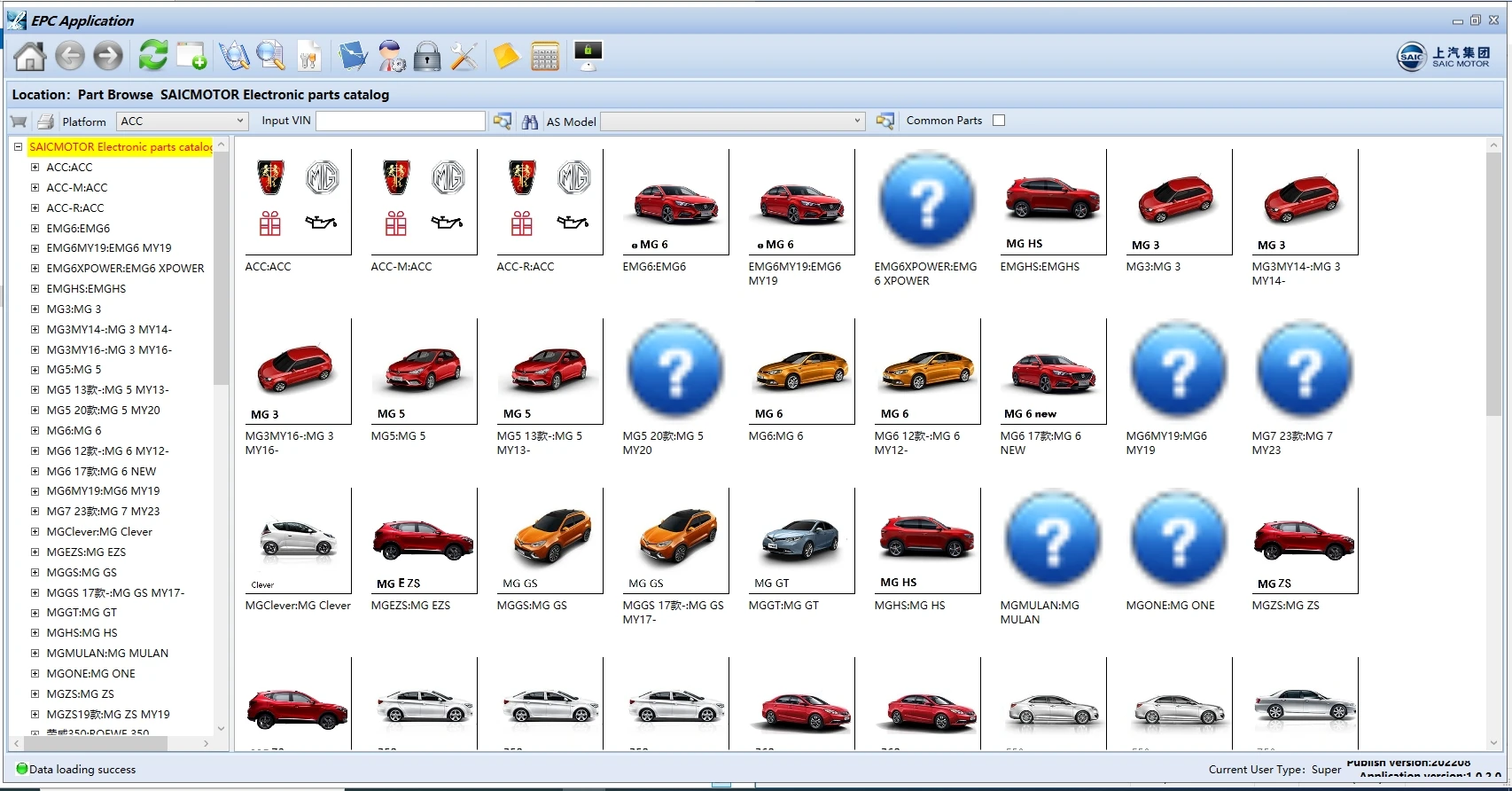This screenshot has width=1512, height=791.
Task: Collapse the SAICMOTOR Electronic parts catalog root node
Action: pos(18,147)
